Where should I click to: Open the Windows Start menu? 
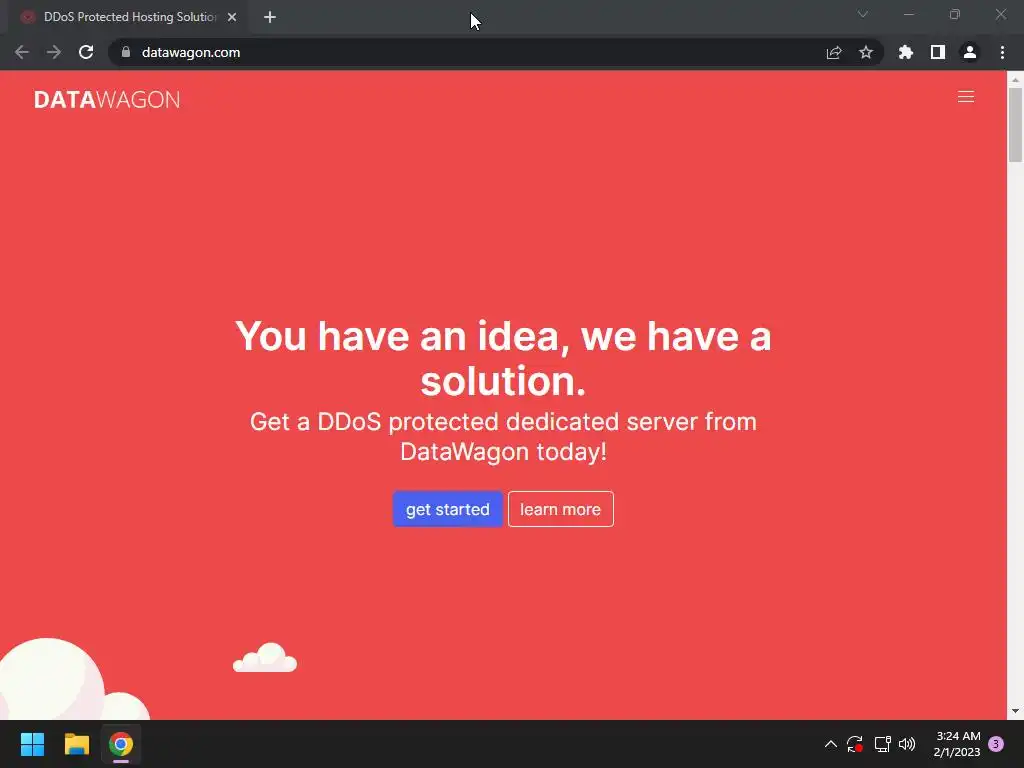[x=33, y=744]
